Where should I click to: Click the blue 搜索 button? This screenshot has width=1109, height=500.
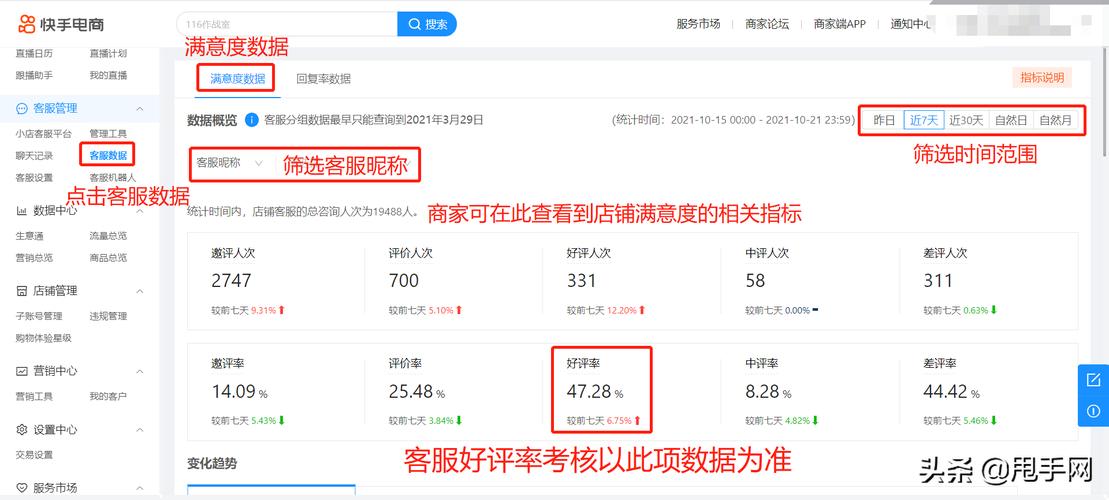click(x=427, y=24)
